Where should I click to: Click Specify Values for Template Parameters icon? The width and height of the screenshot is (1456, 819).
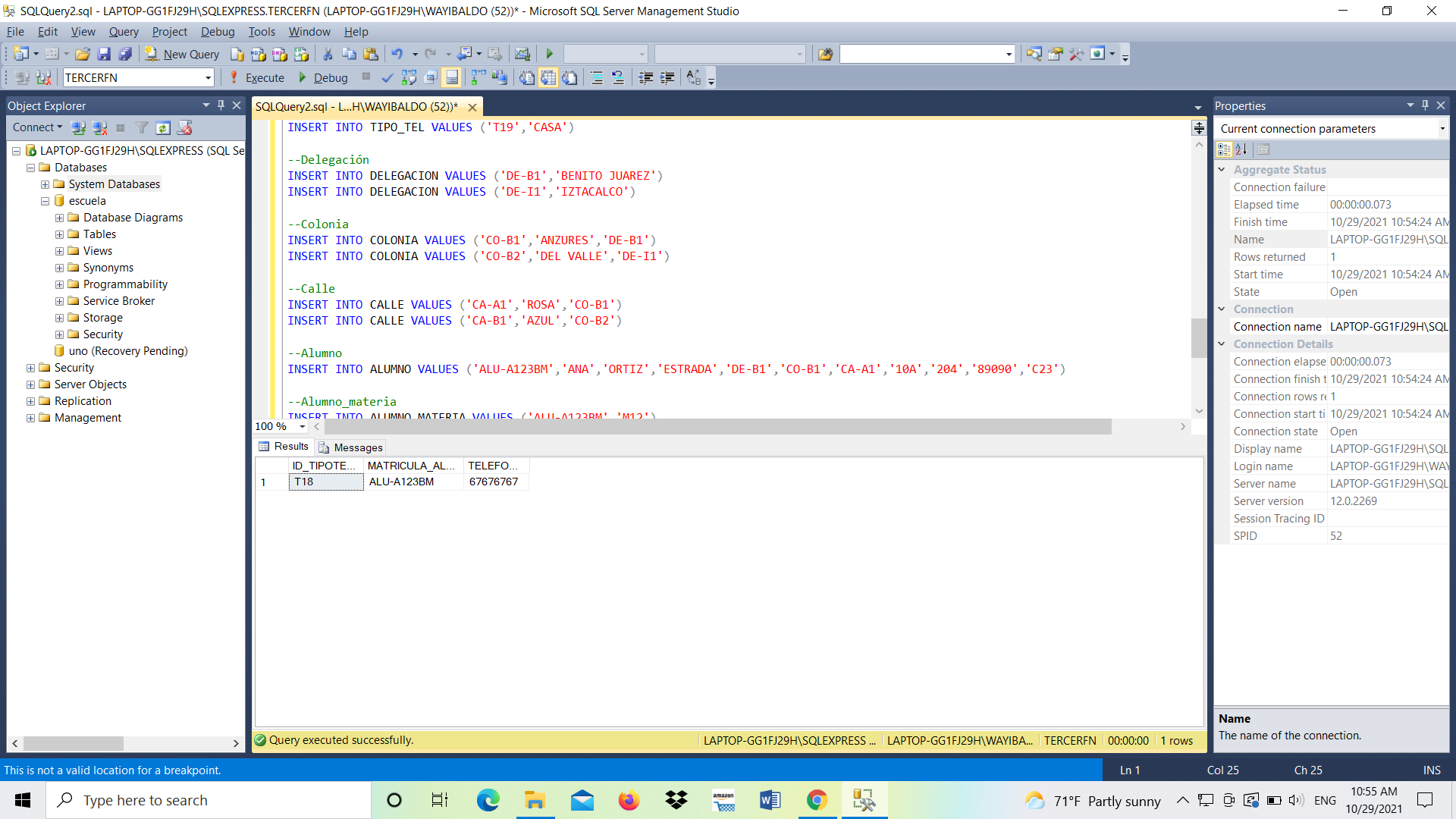point(694,77)
